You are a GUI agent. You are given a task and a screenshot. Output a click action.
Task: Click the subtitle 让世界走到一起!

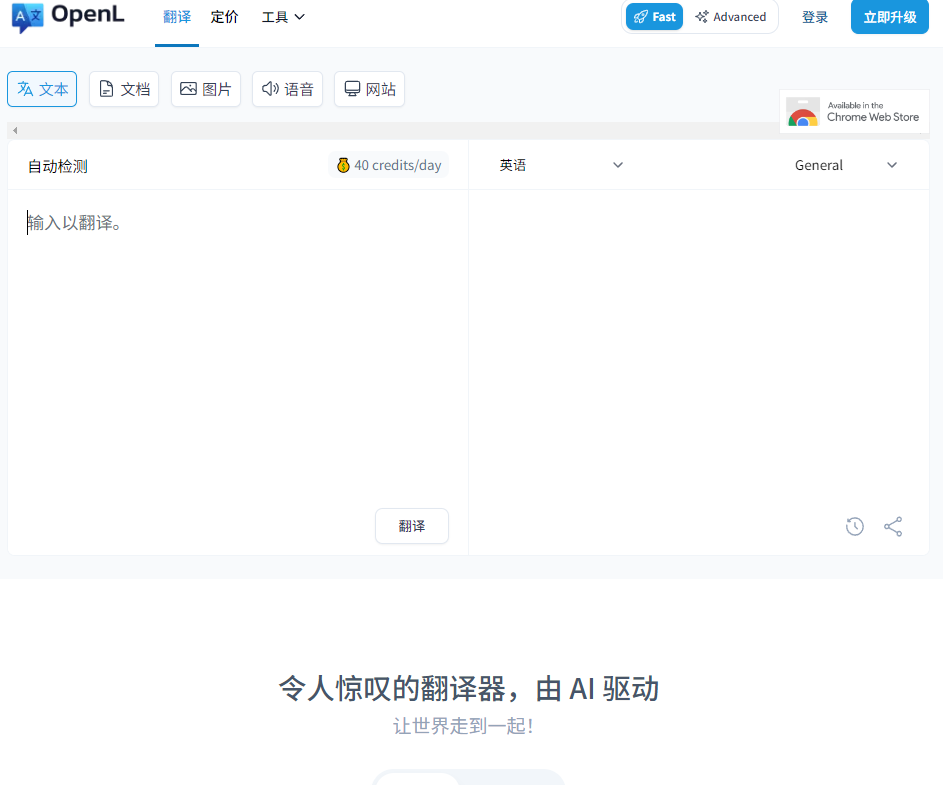coord(463,726)
